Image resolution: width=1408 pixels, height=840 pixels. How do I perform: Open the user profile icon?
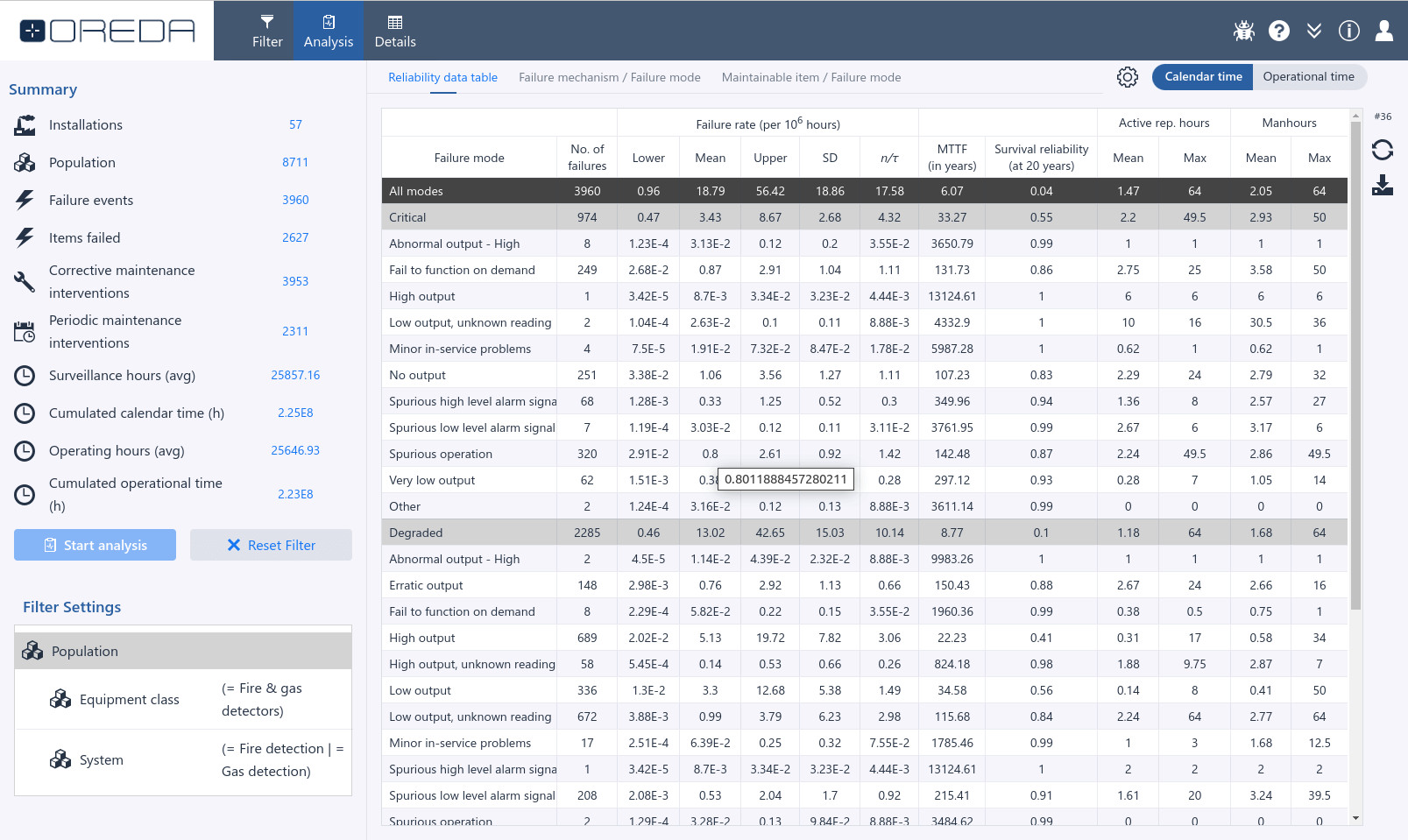[1383, 31]
